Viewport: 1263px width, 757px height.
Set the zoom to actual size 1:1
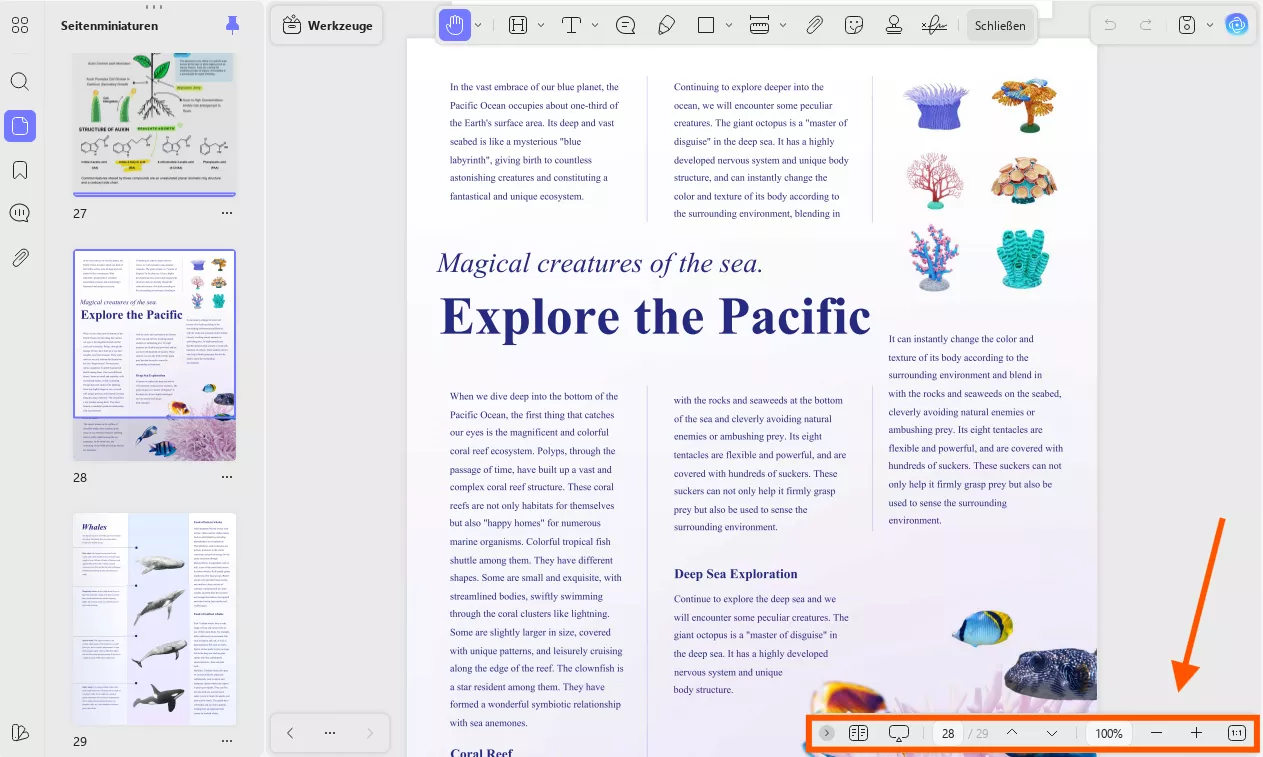1237,733
